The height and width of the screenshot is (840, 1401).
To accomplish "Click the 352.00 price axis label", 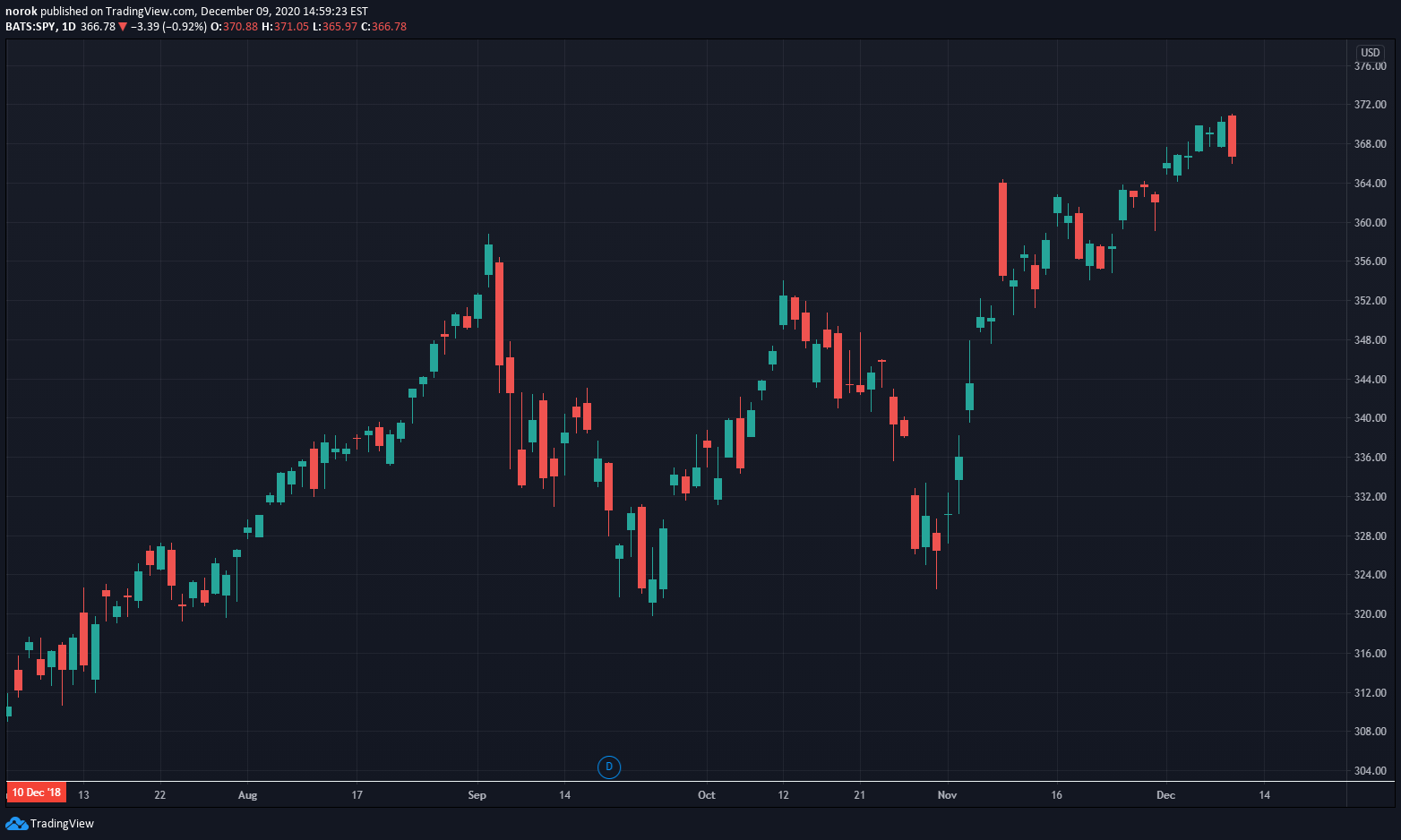I will (x=1370, y=301).
